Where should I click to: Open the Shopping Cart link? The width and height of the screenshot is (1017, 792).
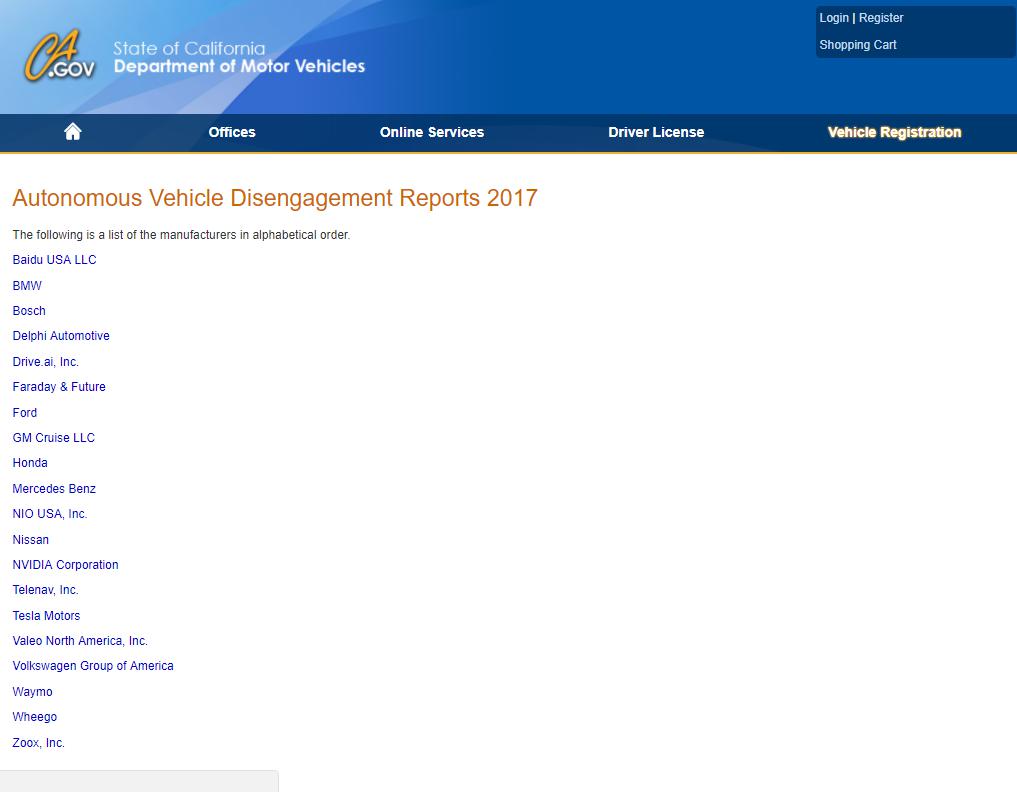pyautogui.click(x=857, y=45)
